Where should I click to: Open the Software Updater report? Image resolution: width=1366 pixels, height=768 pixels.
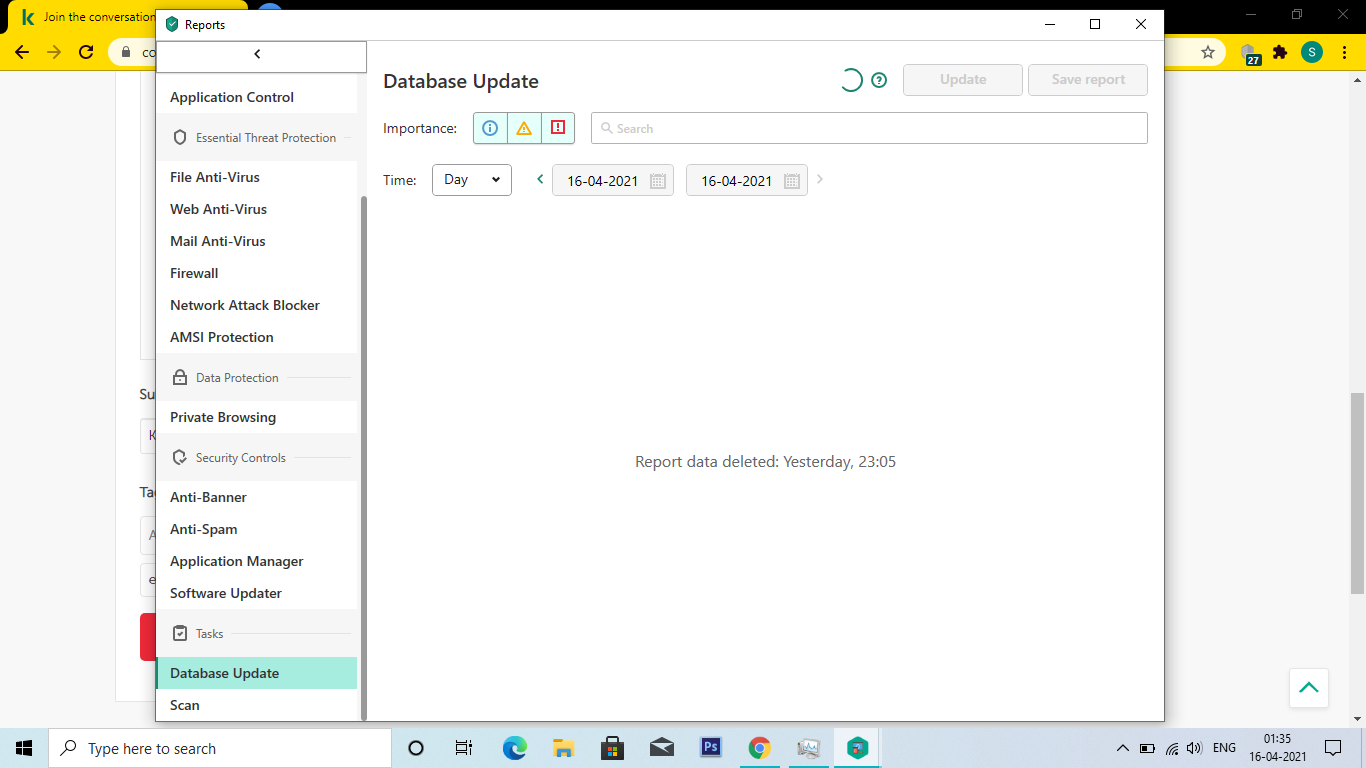(x=256, y=593)
